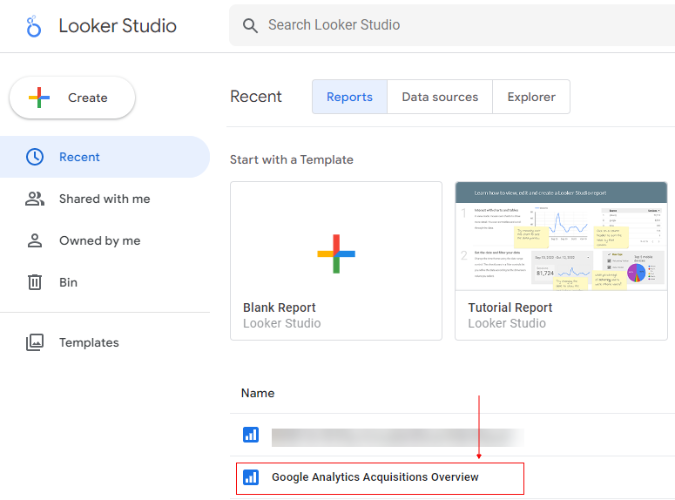The image size is (675, 500).
Task: Open Owned by me section
Action: coord(105,240)
